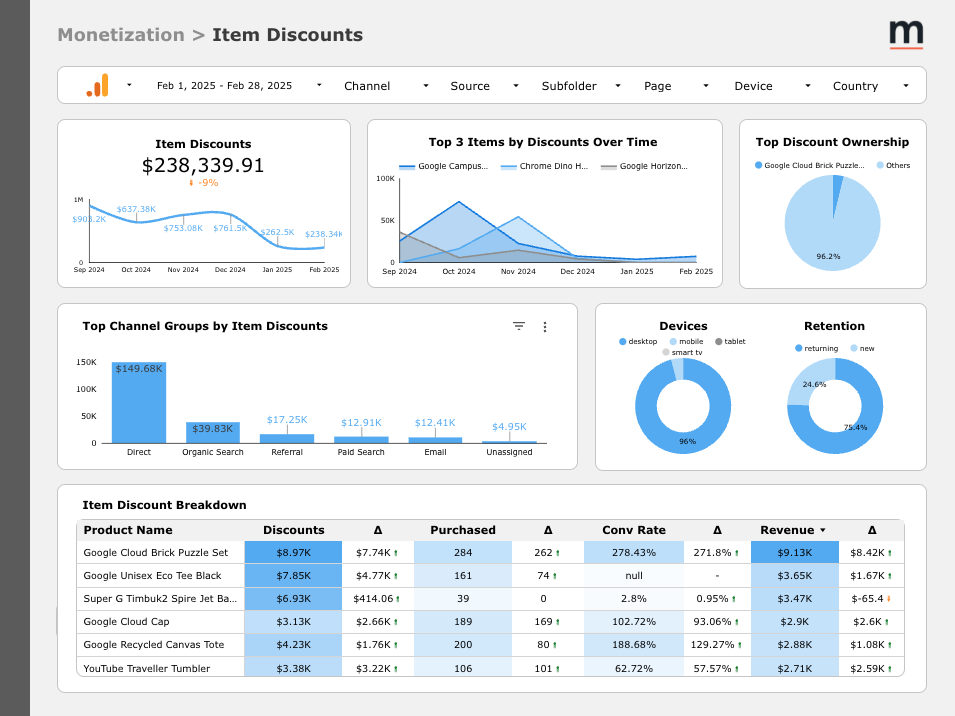Toggle the Google Campus legend series
The image size is (955, 716).
click(444, 166)
